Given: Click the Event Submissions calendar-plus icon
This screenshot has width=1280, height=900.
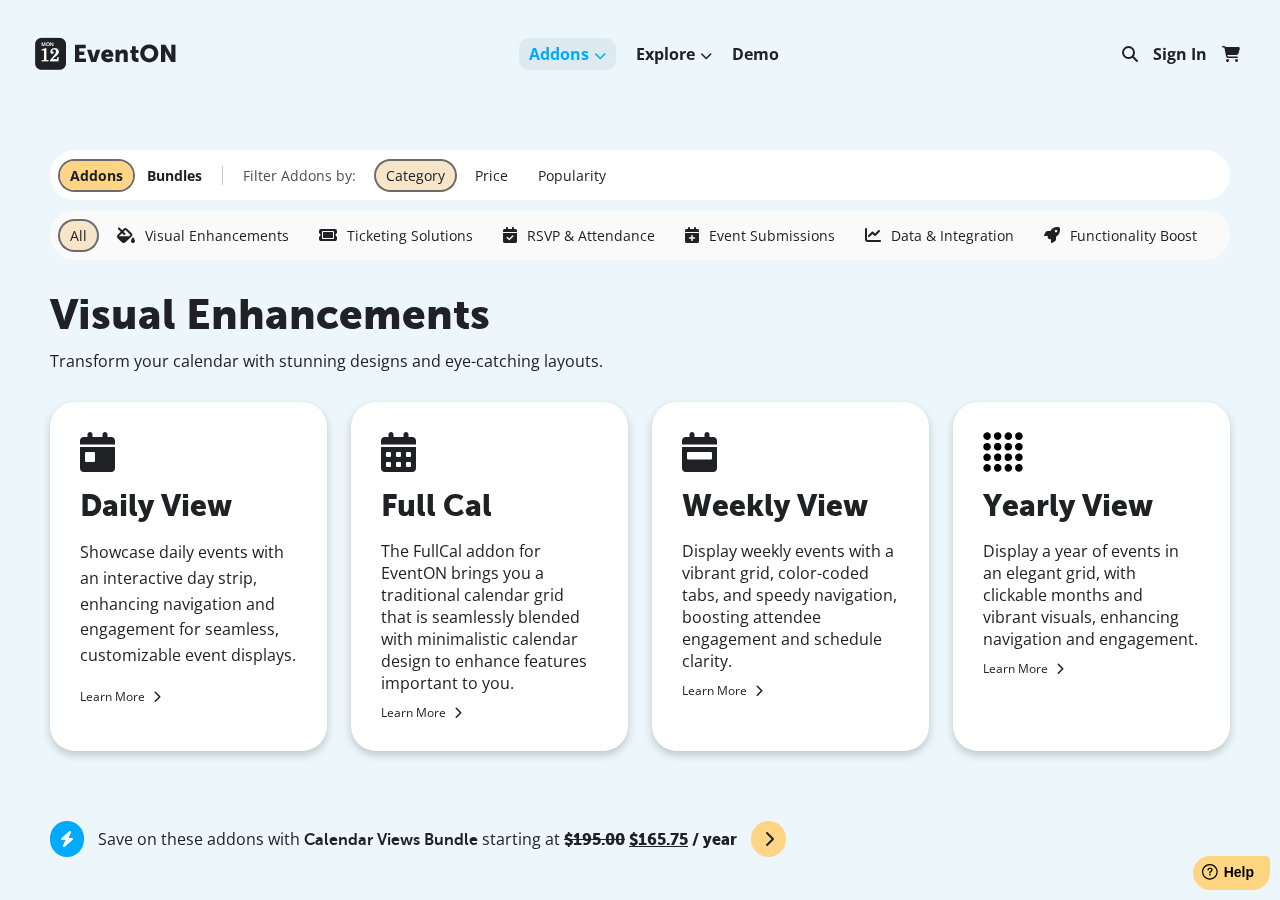Looking at the screenshot, I should (692, 235).
